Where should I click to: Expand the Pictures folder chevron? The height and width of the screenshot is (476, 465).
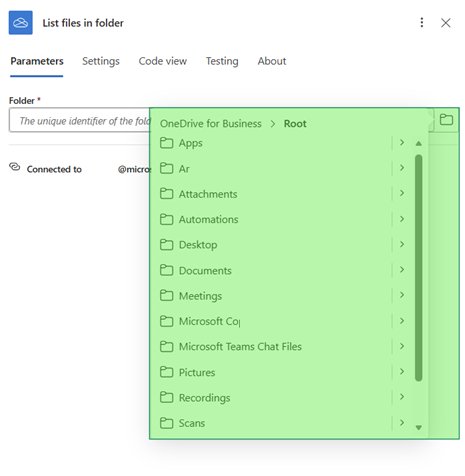402,371
